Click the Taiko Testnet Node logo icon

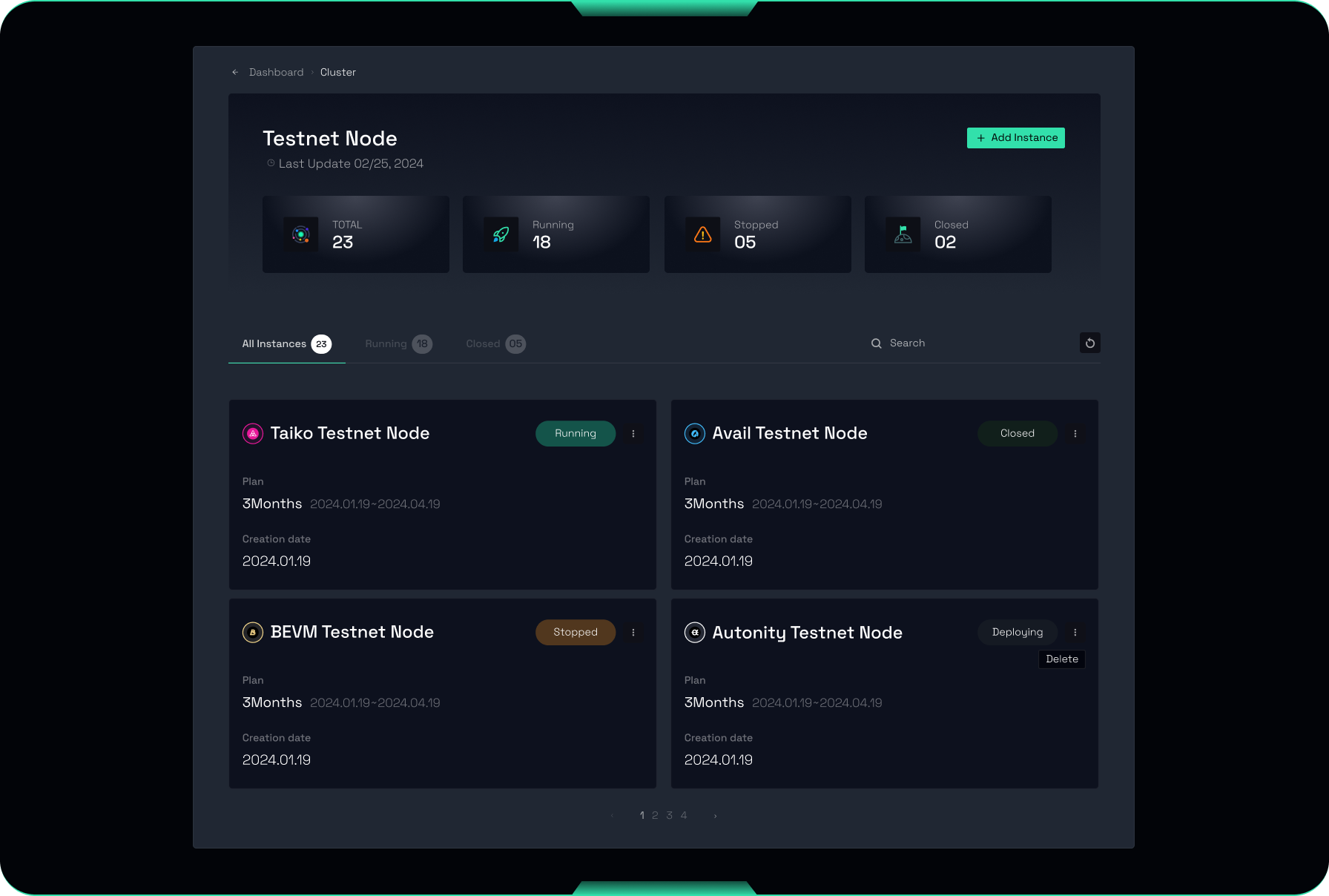click(253, 434)
